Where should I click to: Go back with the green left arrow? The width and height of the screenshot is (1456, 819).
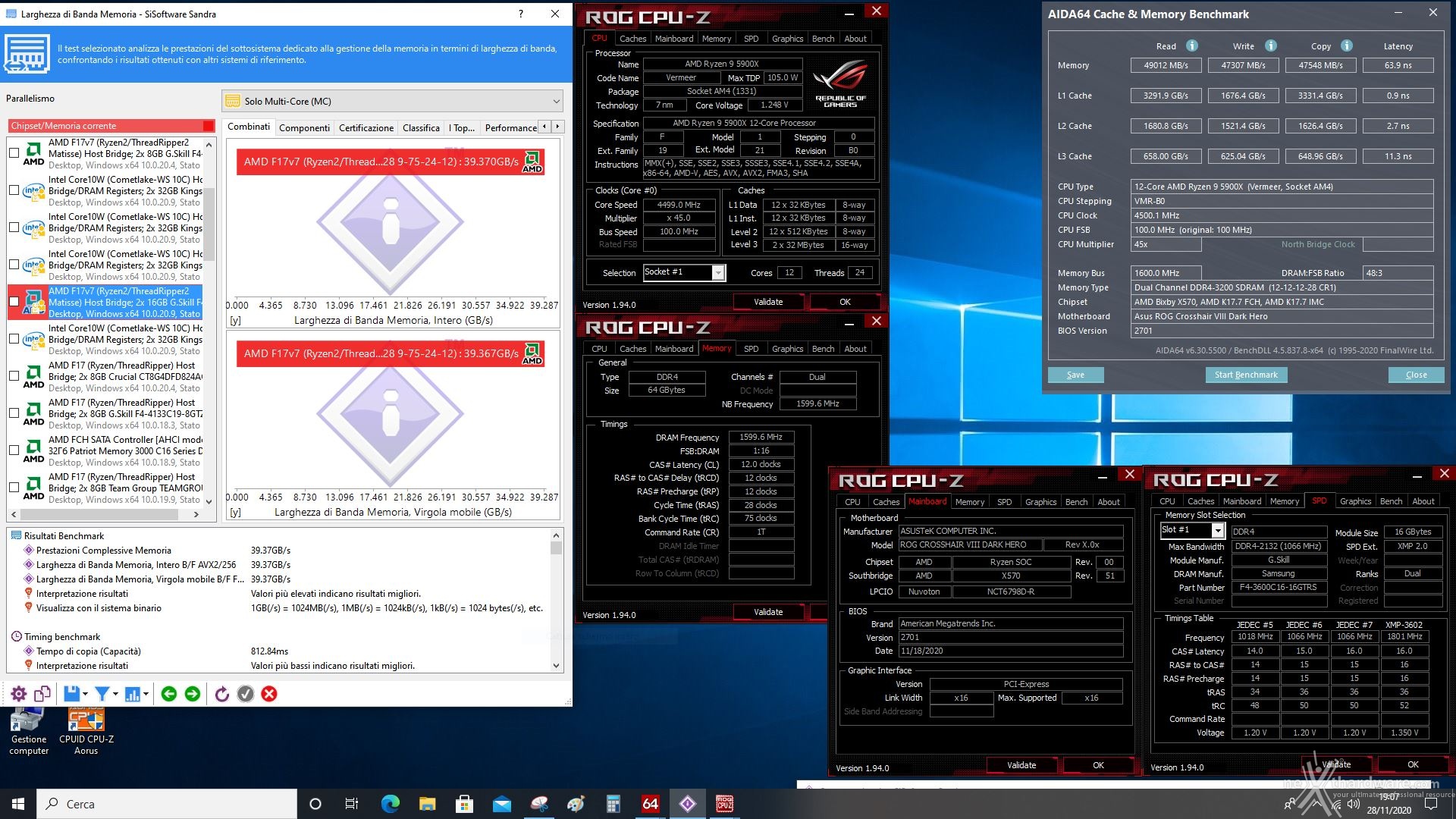tap(169, 694)
